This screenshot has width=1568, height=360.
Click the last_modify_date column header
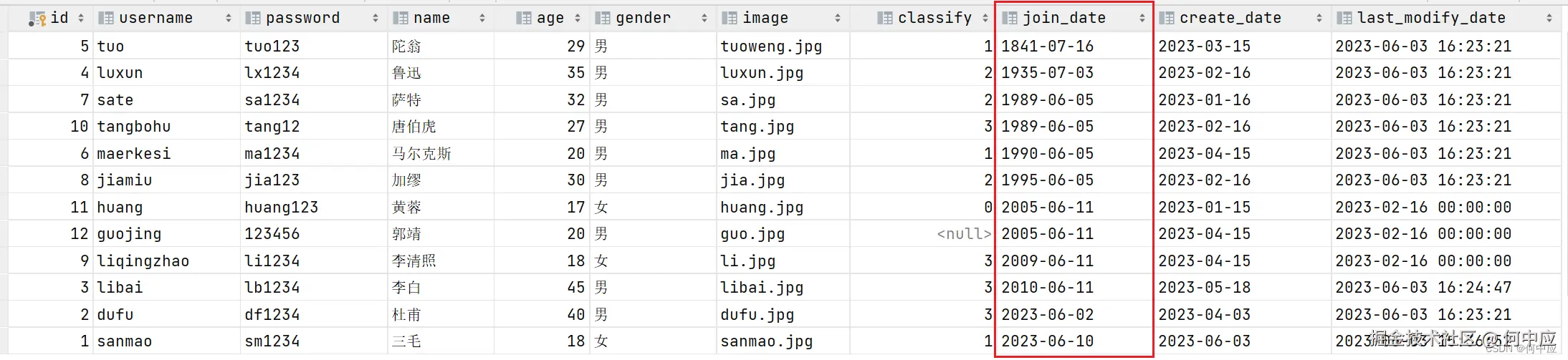click(1430, 19)
